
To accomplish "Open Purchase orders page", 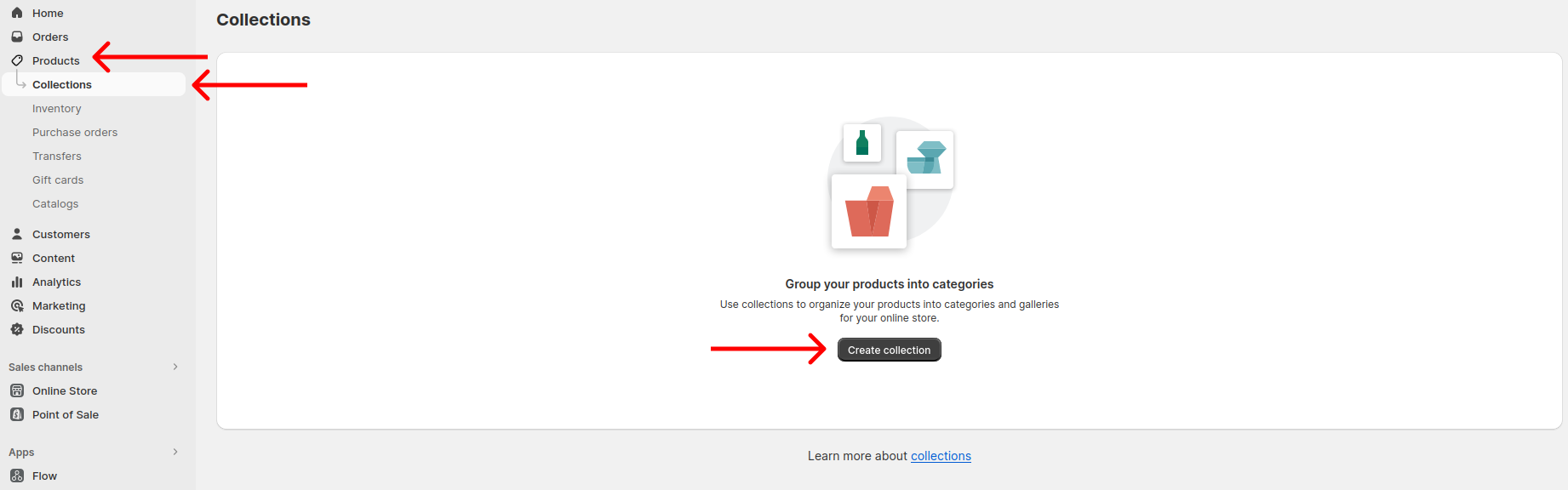I will click(75, 132).
